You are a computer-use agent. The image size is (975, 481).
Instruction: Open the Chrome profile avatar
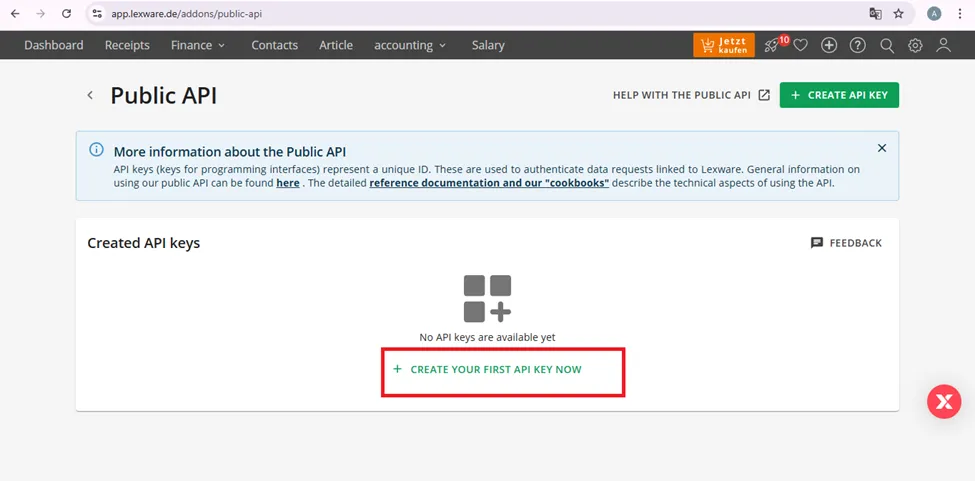[934, 14]
